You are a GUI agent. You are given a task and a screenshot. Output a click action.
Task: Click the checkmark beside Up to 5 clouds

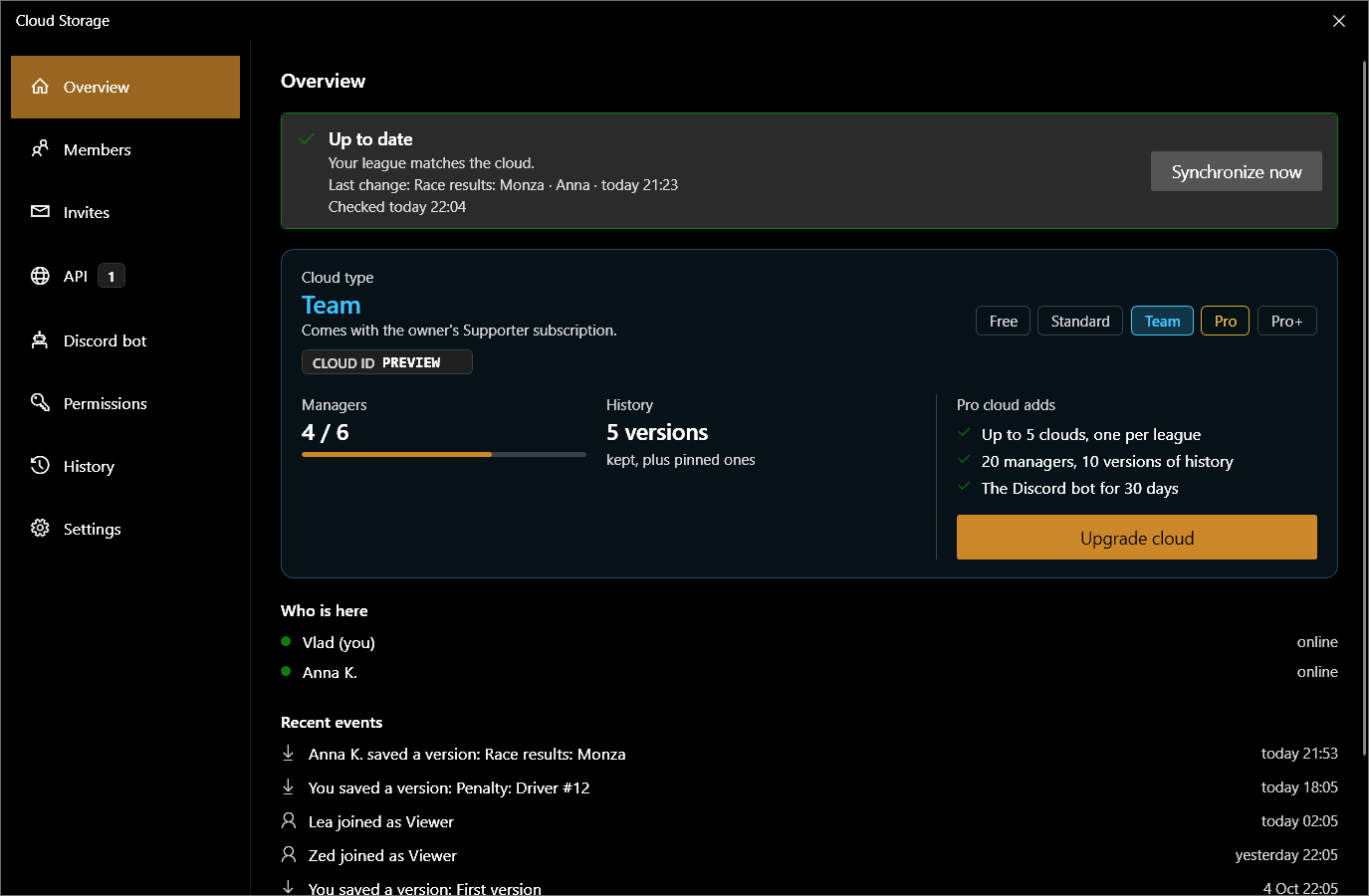pos(964,433)
